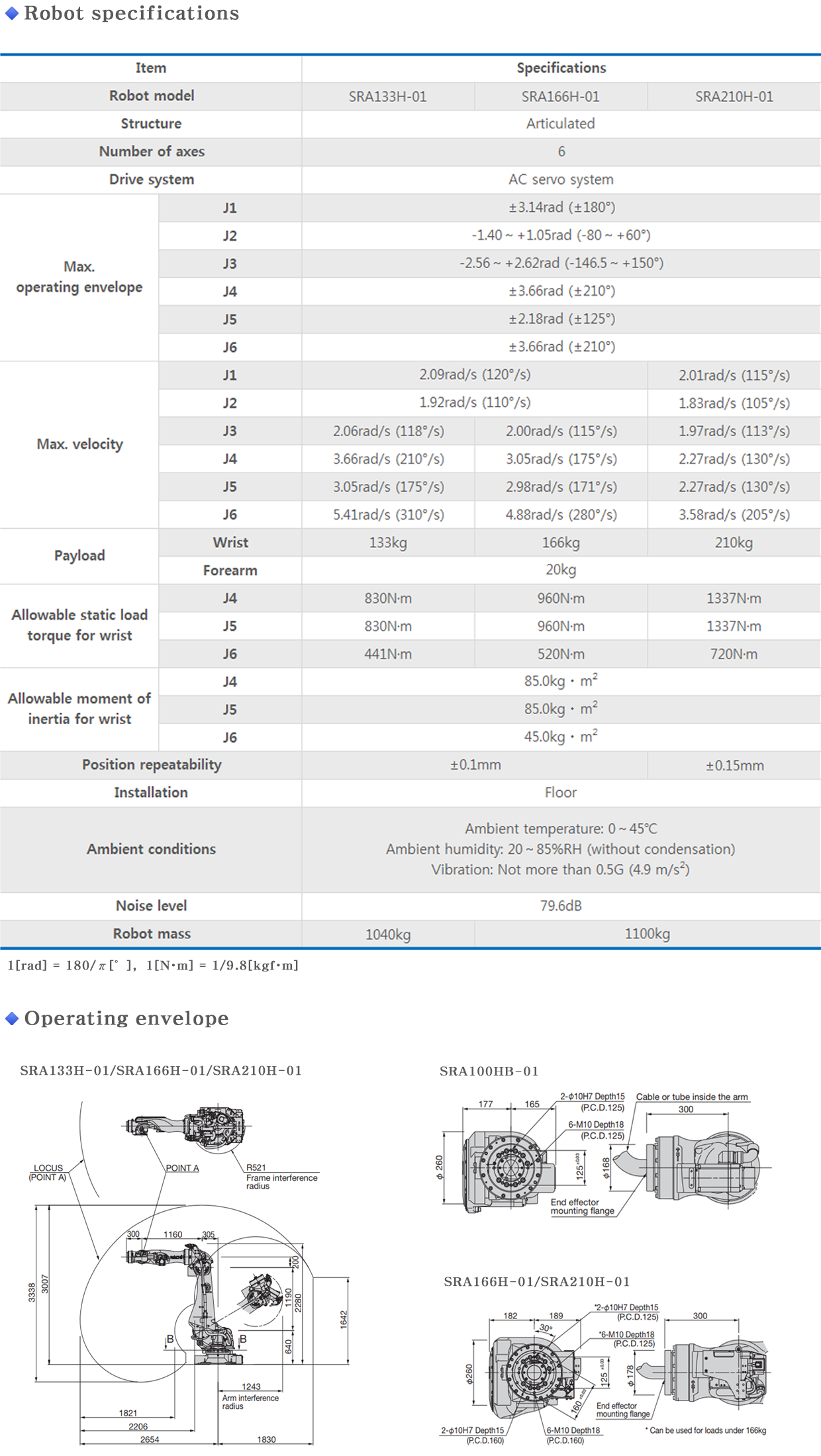Click 'Allowable static load torque for wrist' header
This screenshot has width=821, height=1456.
pyautogui.click(x=79, y=625)
